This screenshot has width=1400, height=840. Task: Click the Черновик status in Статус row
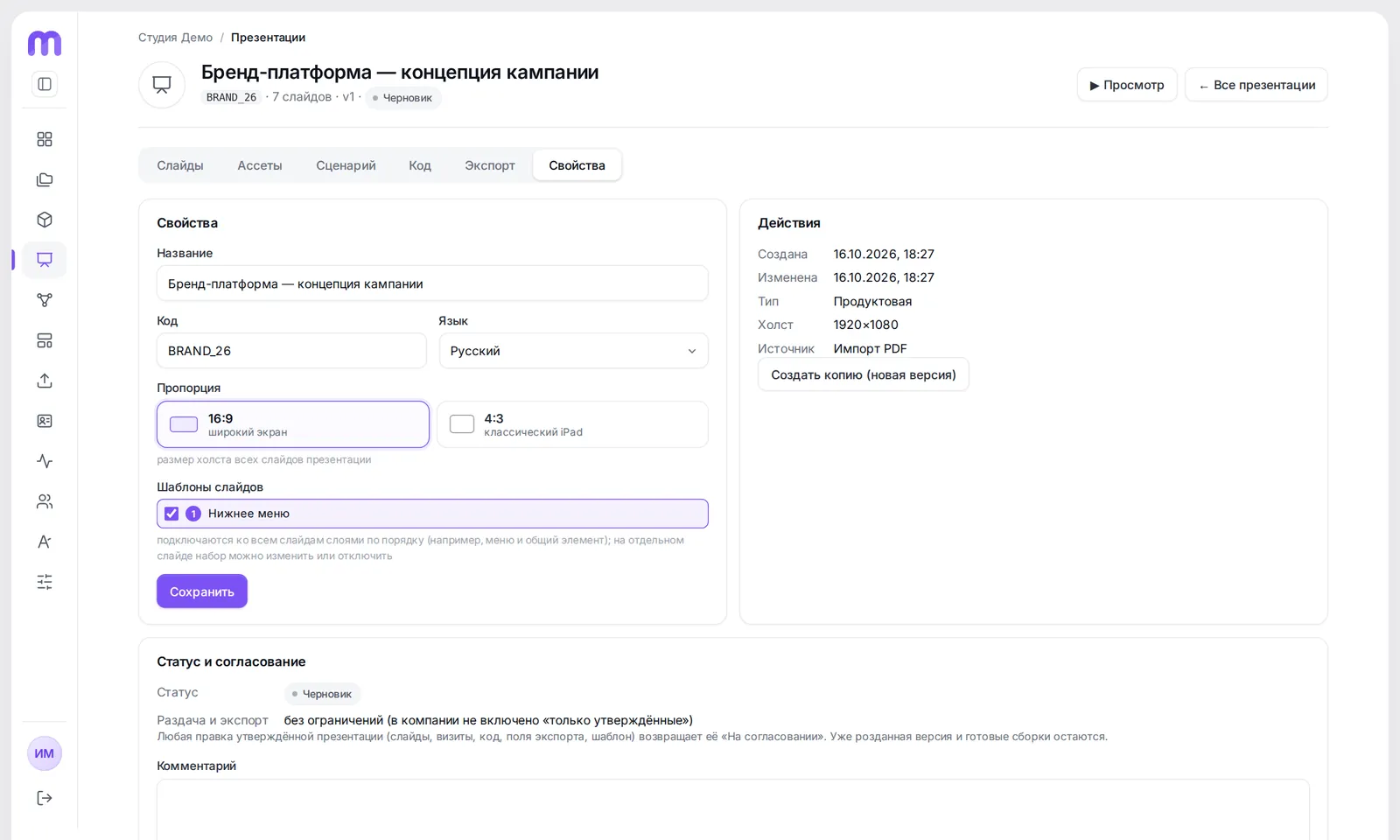323,694
